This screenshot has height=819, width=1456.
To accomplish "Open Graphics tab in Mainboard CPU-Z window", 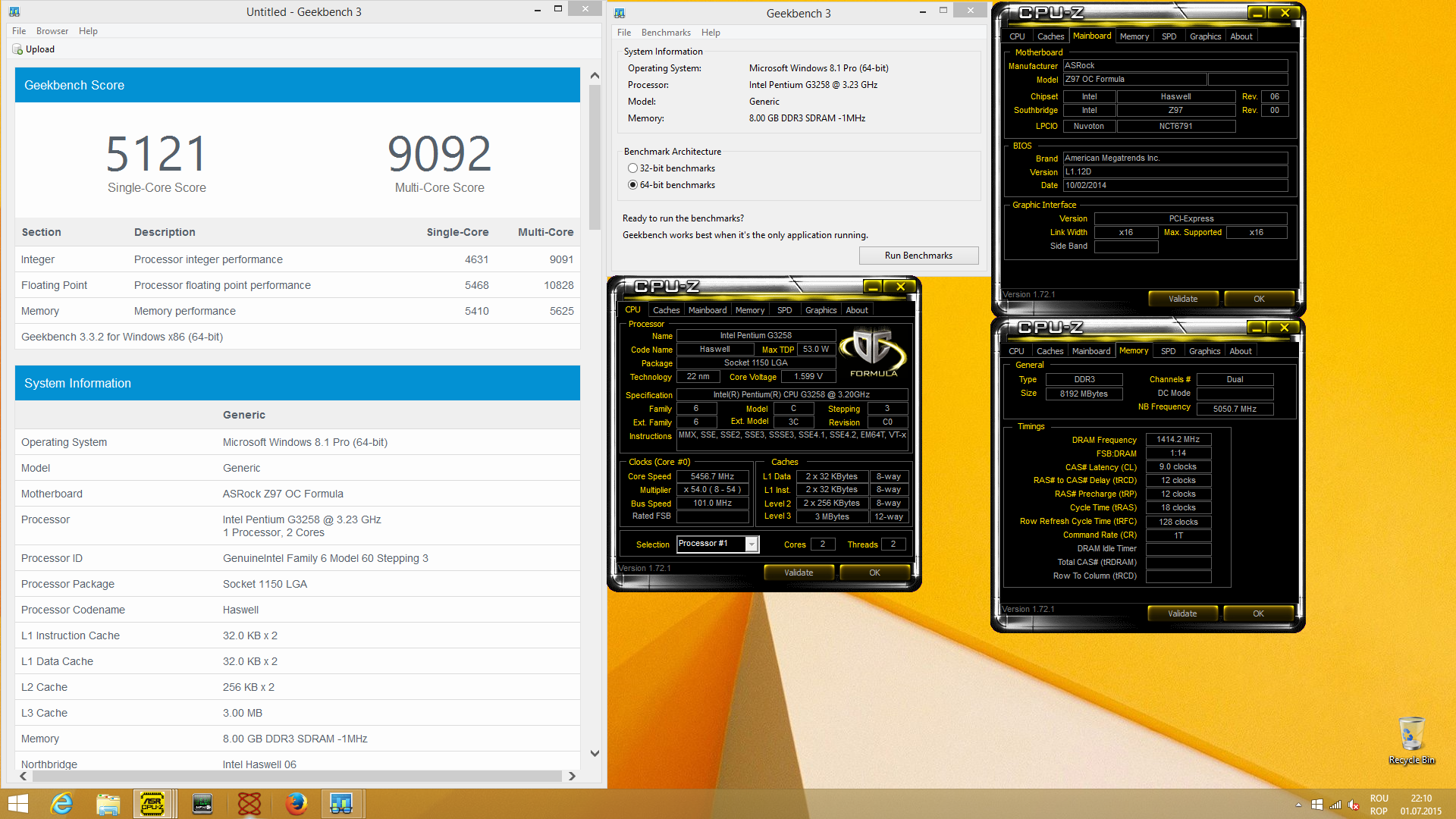I will click(1205, 36).
